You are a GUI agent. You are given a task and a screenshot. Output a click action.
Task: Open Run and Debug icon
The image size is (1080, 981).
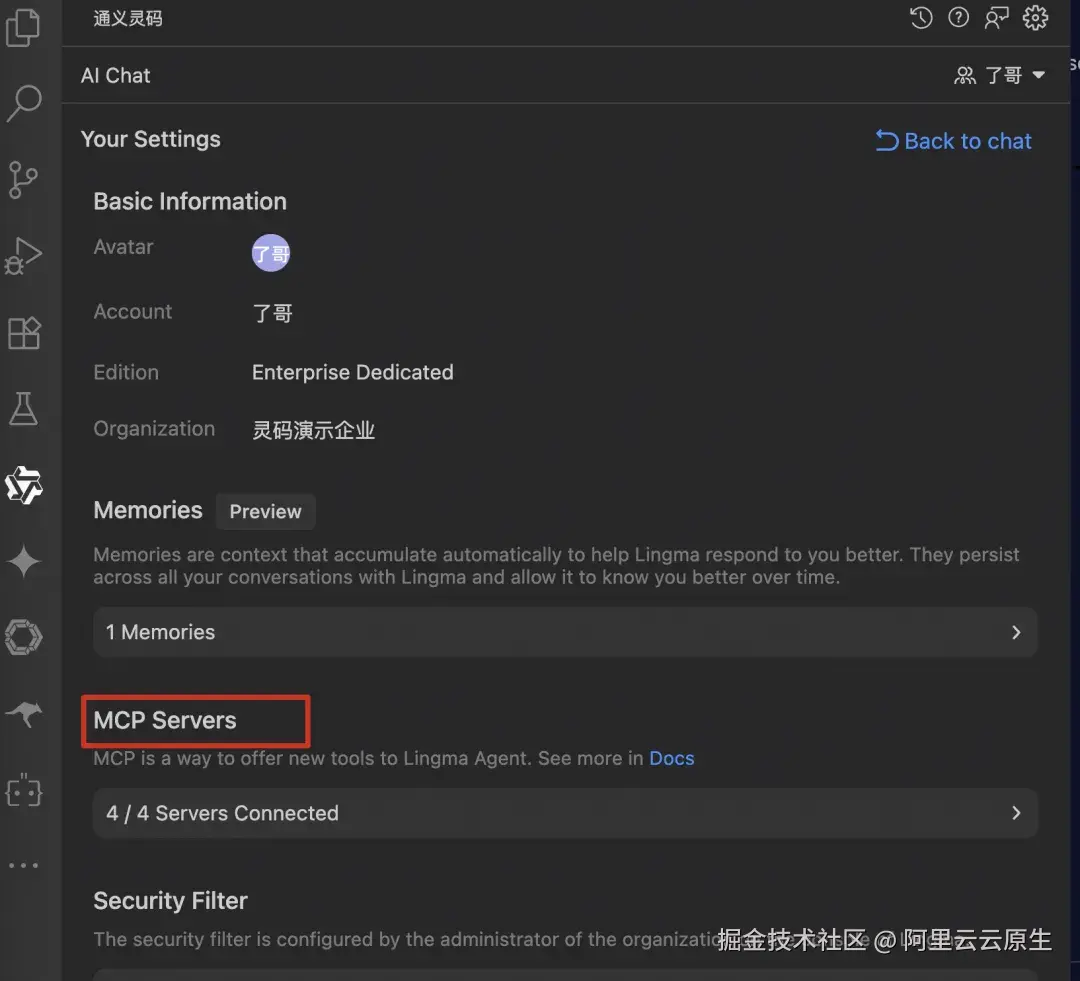click(23, 256)
